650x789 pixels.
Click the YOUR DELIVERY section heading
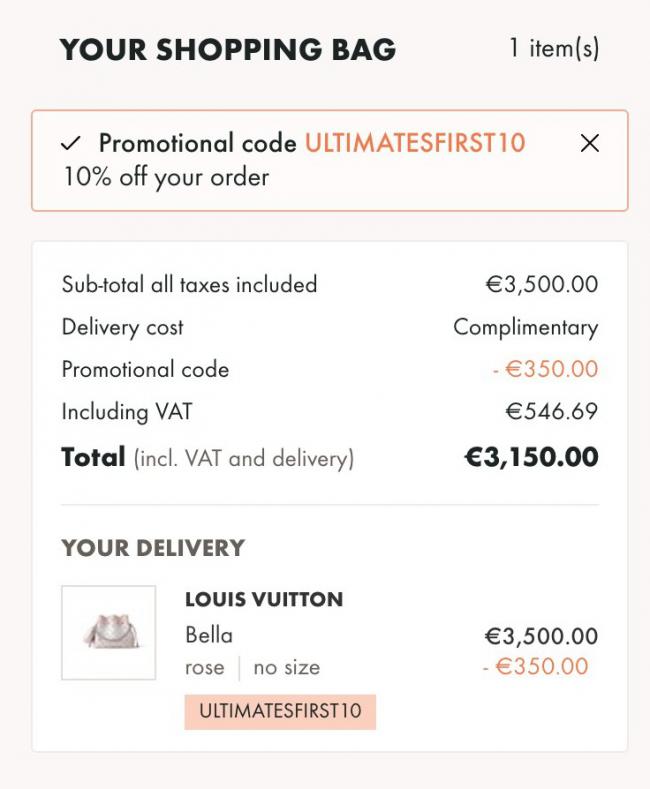point(153,548)
